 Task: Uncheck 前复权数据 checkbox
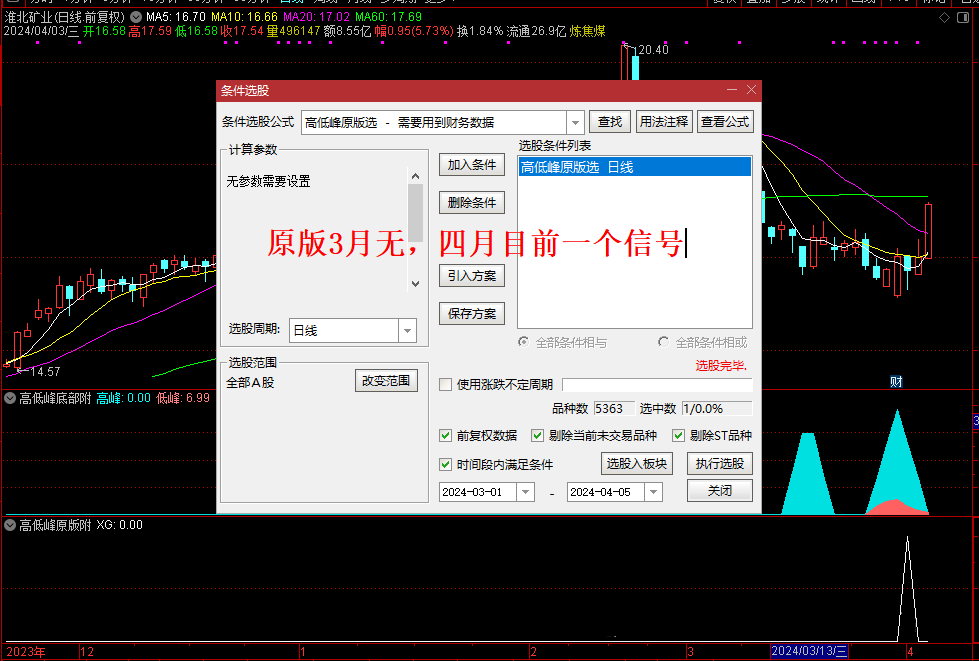[x=445, y=436]
